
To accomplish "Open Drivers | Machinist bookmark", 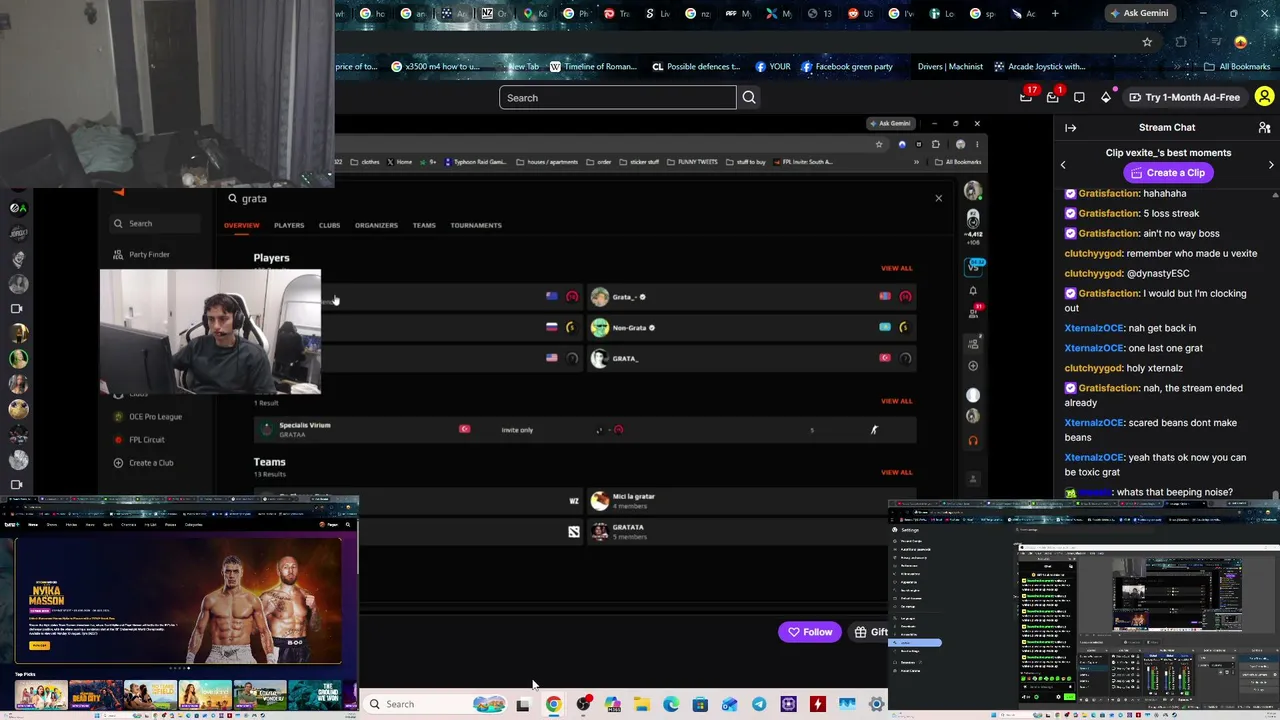I will (950, 67).
